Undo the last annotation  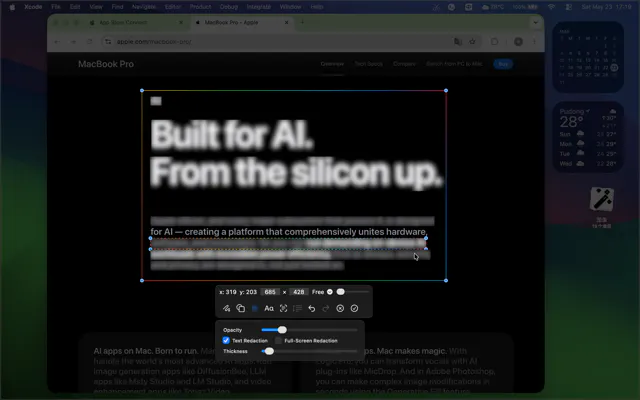[312, 309]
